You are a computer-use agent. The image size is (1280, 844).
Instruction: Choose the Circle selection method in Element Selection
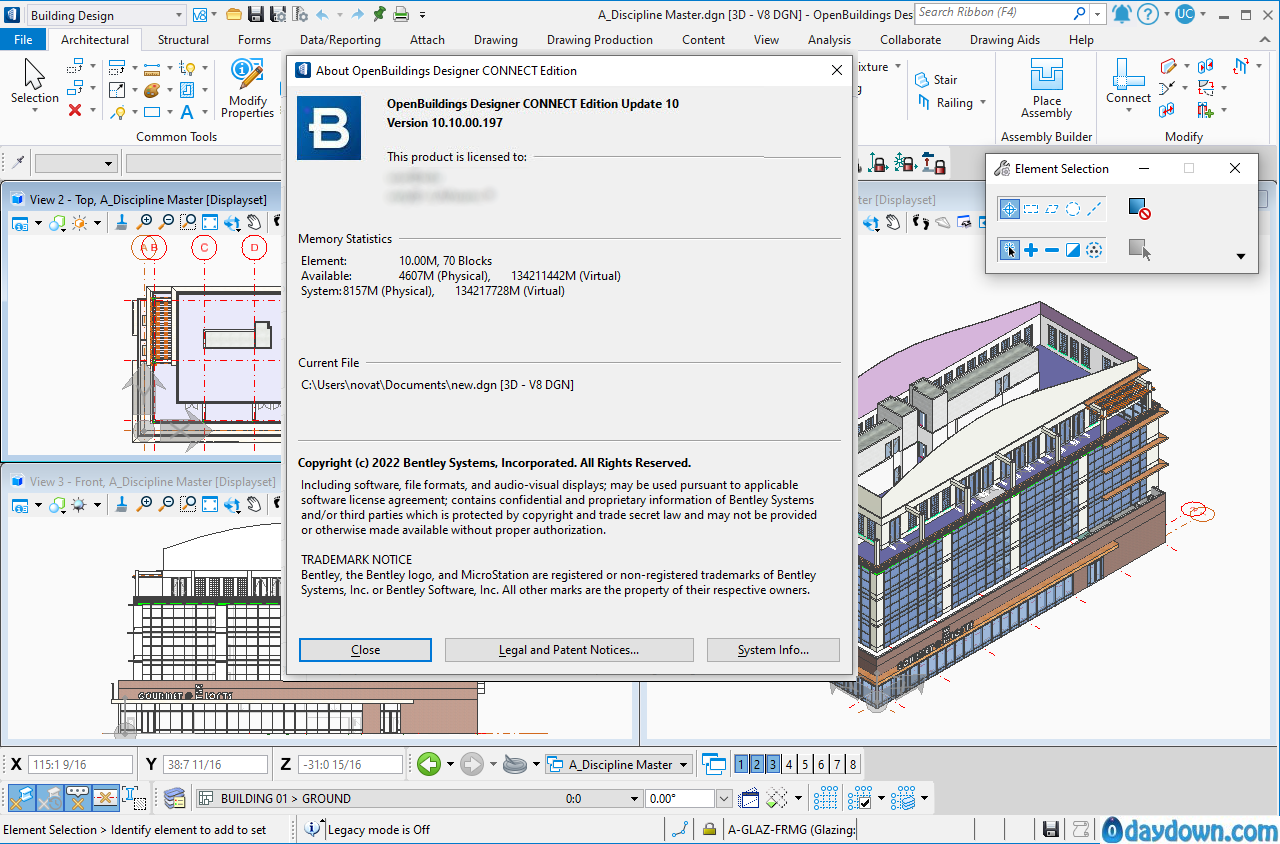point(1072,209)
